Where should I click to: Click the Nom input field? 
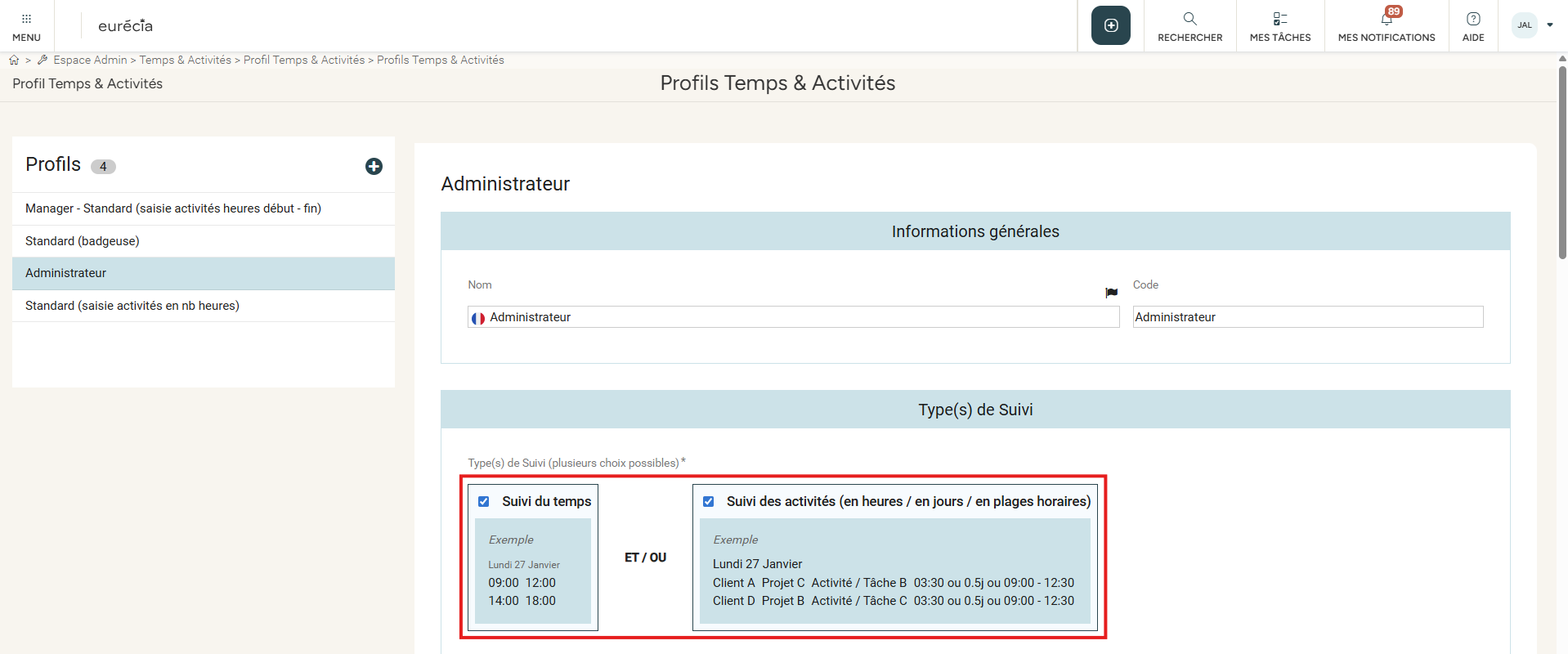pos(801,317)
